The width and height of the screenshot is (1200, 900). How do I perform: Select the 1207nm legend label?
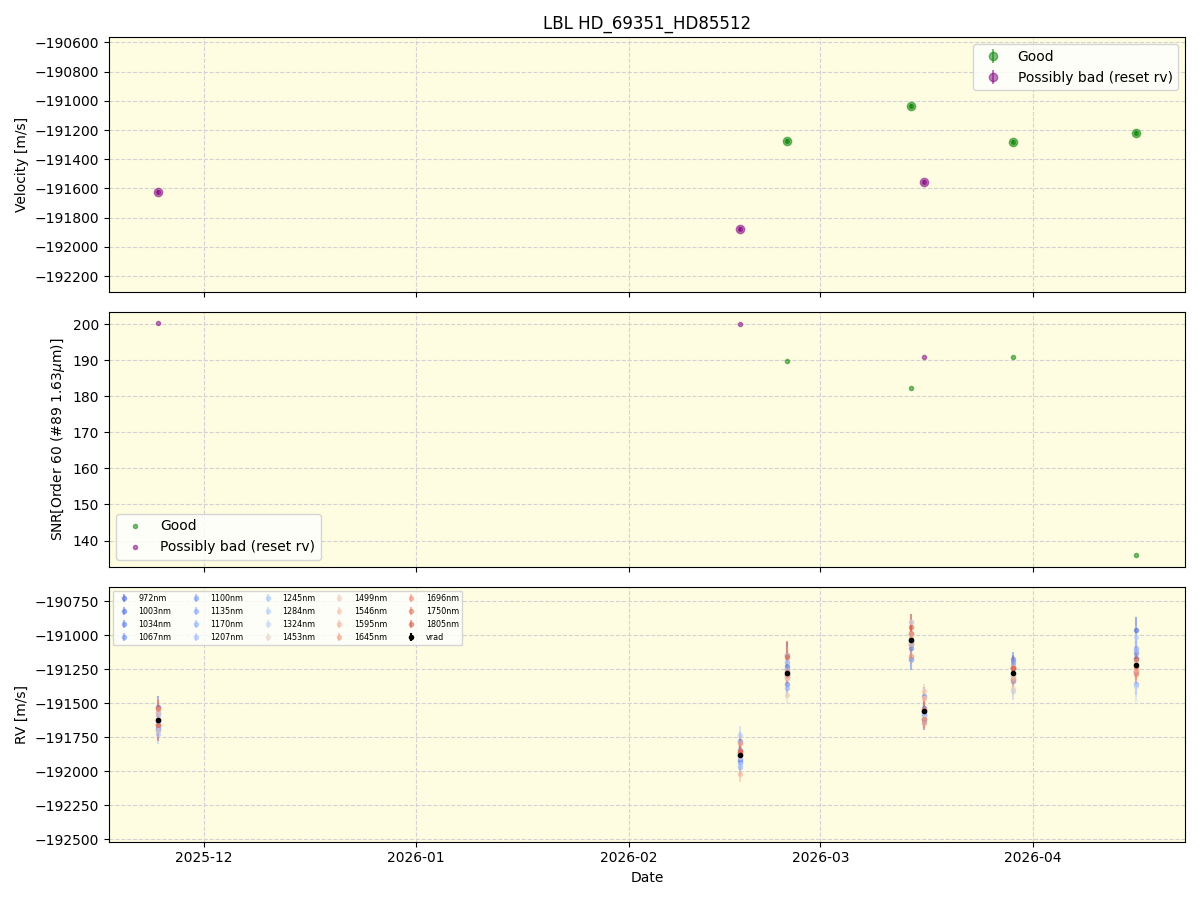226,637
